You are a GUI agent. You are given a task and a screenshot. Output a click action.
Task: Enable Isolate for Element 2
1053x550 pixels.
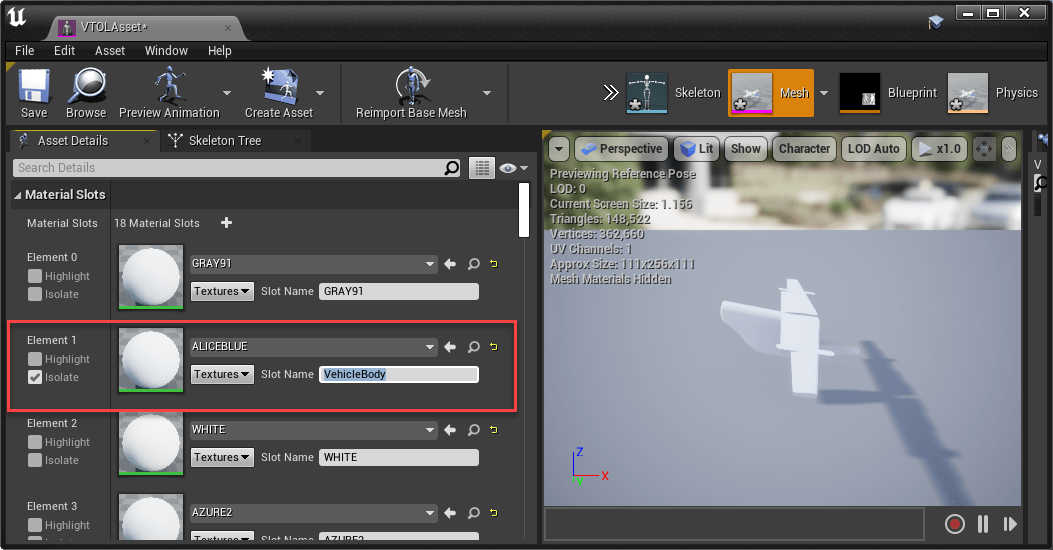click(x=35, y=460)
